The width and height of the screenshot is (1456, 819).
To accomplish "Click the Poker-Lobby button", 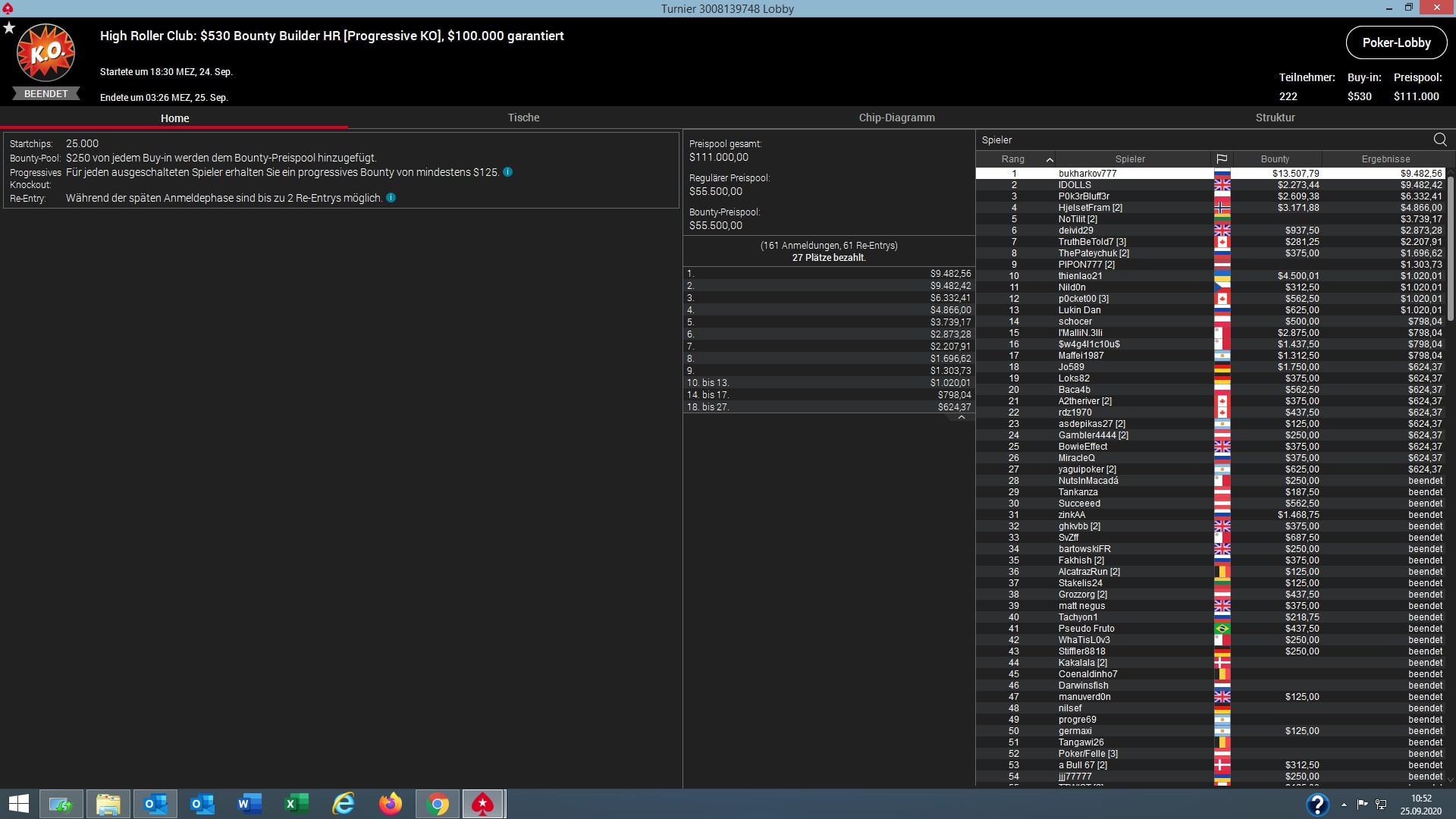I will pyautogui.click(x=1395, y=42).
